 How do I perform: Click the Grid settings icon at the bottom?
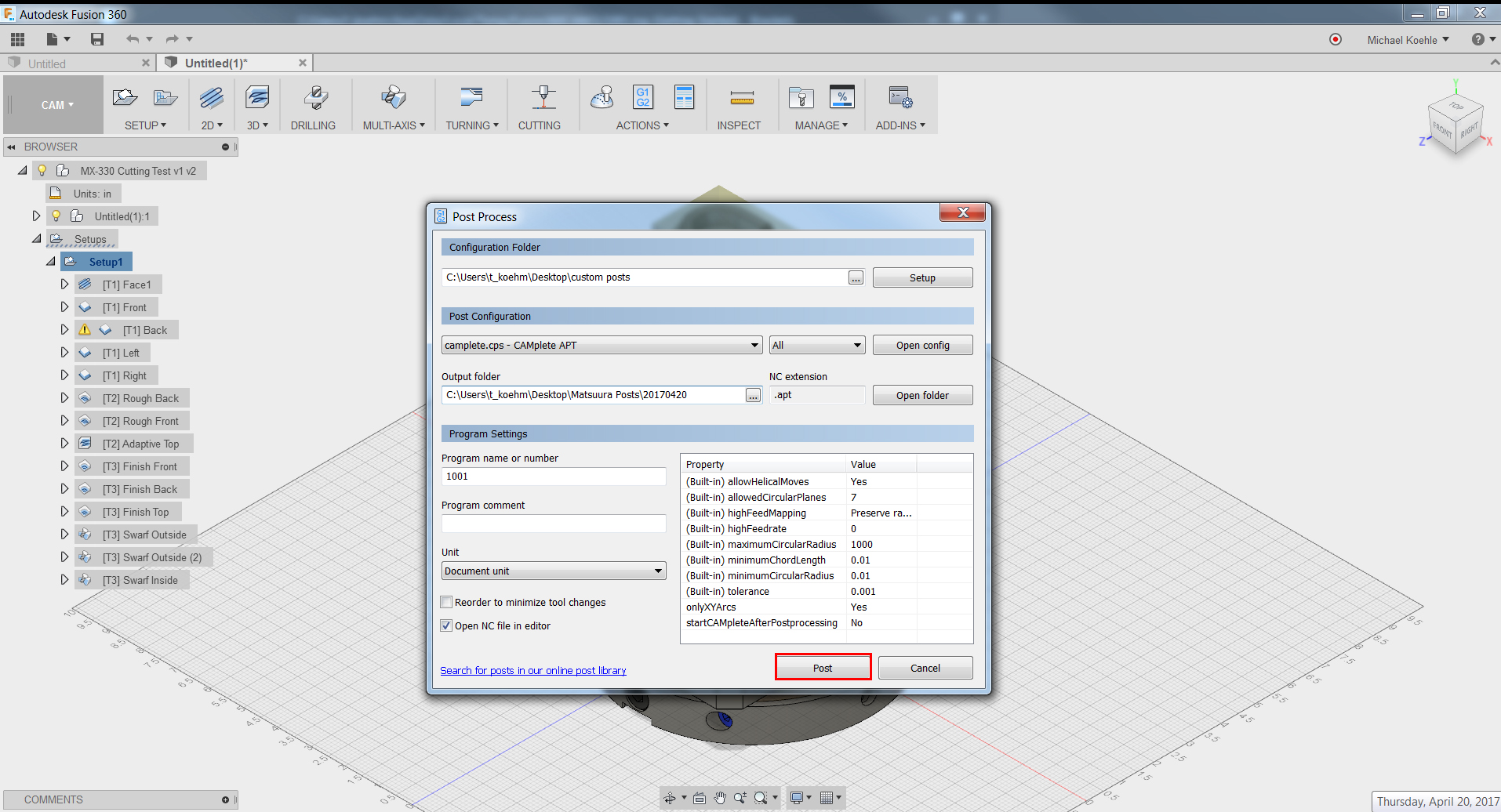click(x=826, y=798)
